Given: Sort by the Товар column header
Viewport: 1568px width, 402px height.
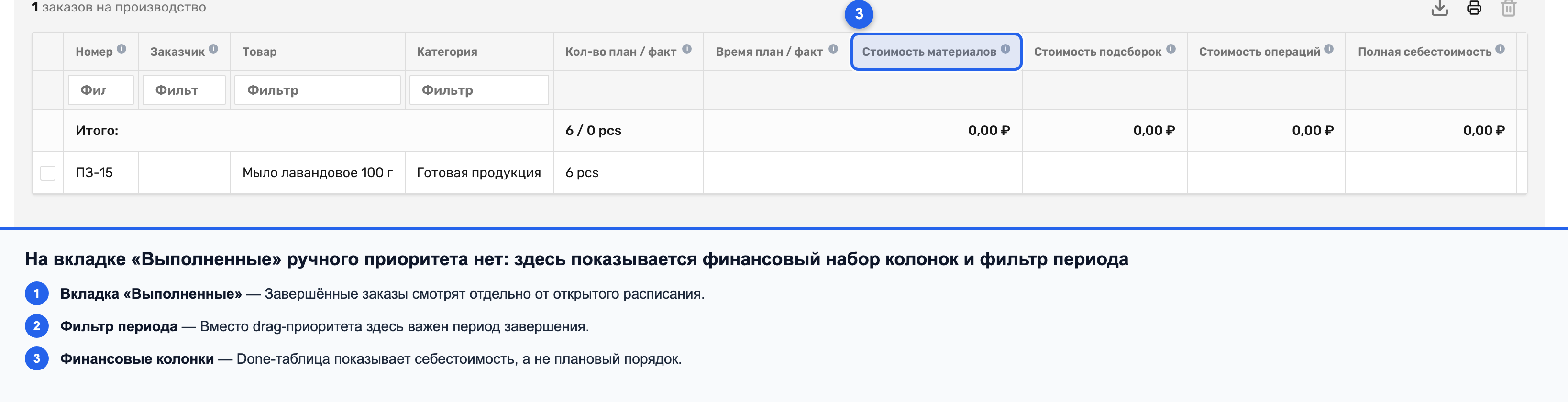Looking at the screenshot, I should 259,52.
